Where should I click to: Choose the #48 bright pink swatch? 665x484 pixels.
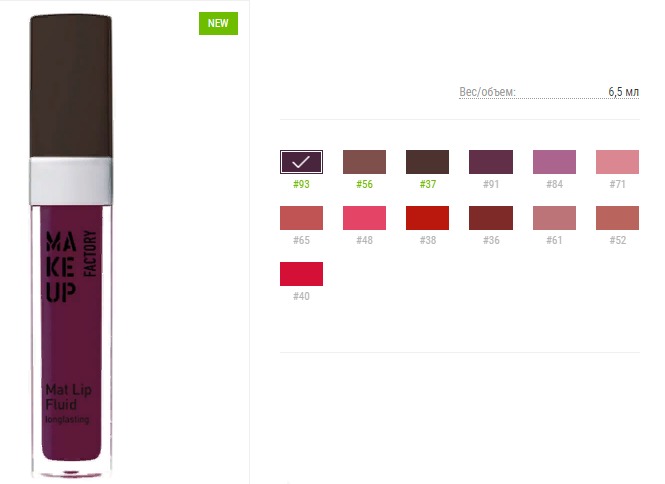pyautogui.click(x=364, y=218)
